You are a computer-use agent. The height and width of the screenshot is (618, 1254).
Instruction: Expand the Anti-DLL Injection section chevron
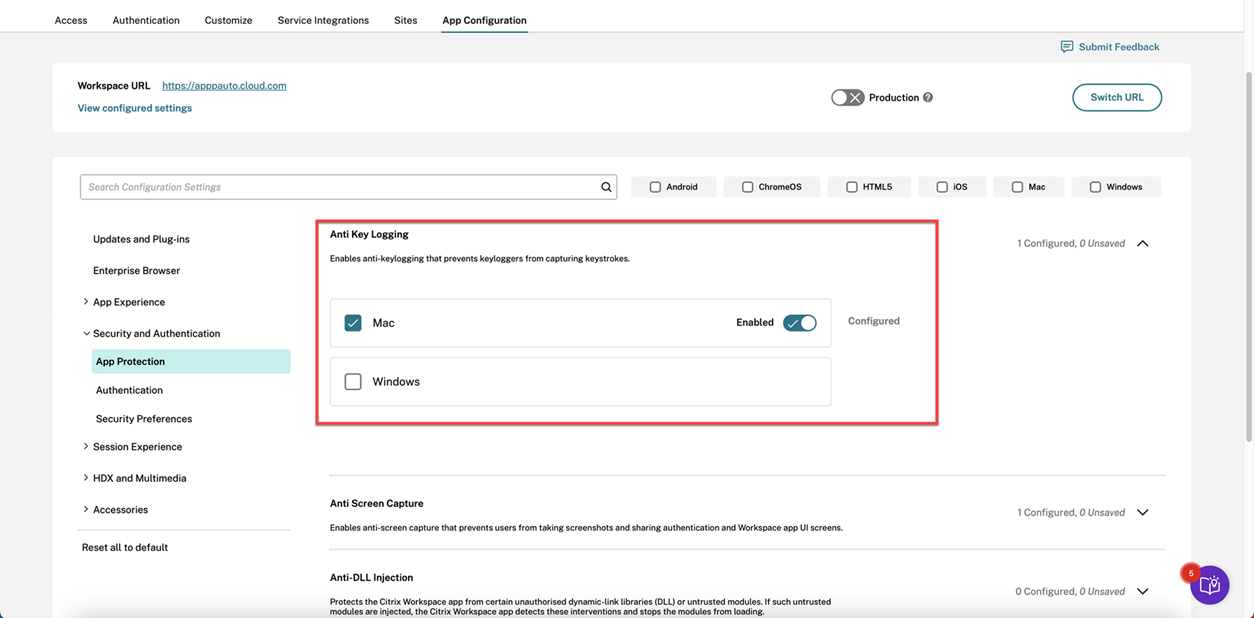(1142, 592)
